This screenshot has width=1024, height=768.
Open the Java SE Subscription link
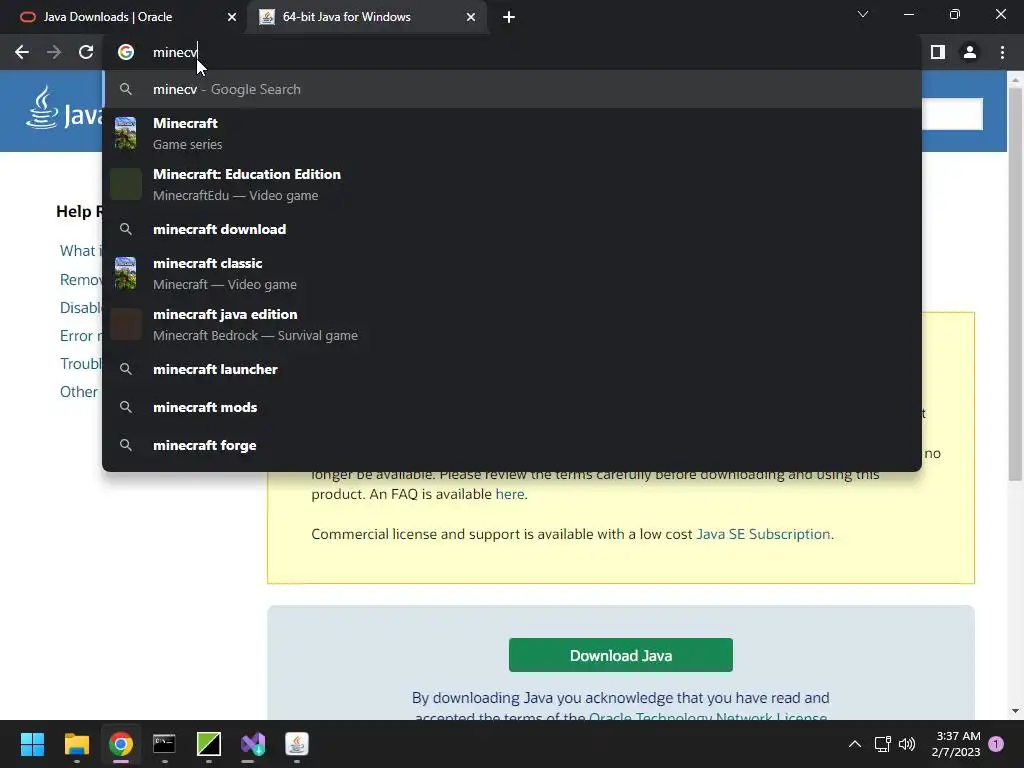coord(763,534)
